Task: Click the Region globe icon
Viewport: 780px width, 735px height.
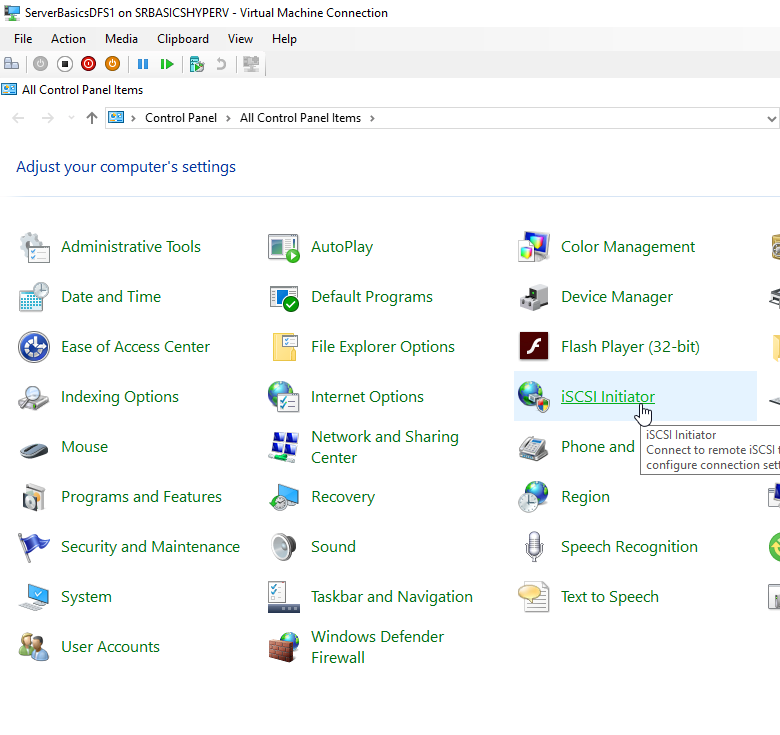Action: pyautogui.click(x=533, y=497)
